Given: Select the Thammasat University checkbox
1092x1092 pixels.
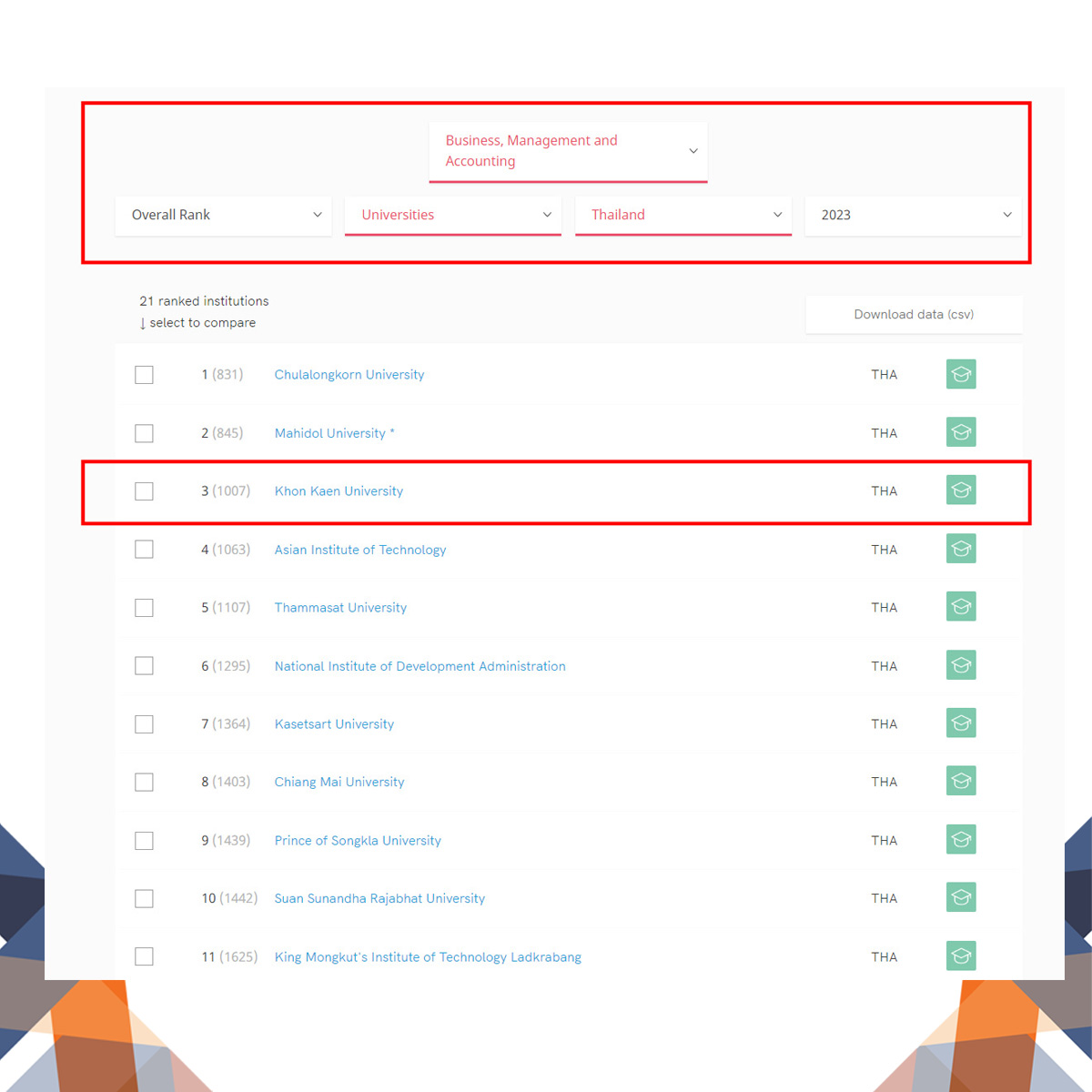Looking at the screenshot, I should [x=144, y=608].
